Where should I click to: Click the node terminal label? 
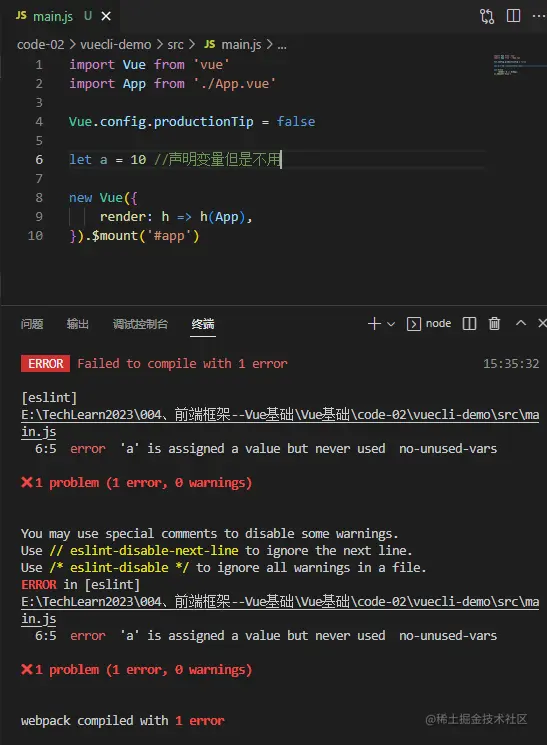438,324
